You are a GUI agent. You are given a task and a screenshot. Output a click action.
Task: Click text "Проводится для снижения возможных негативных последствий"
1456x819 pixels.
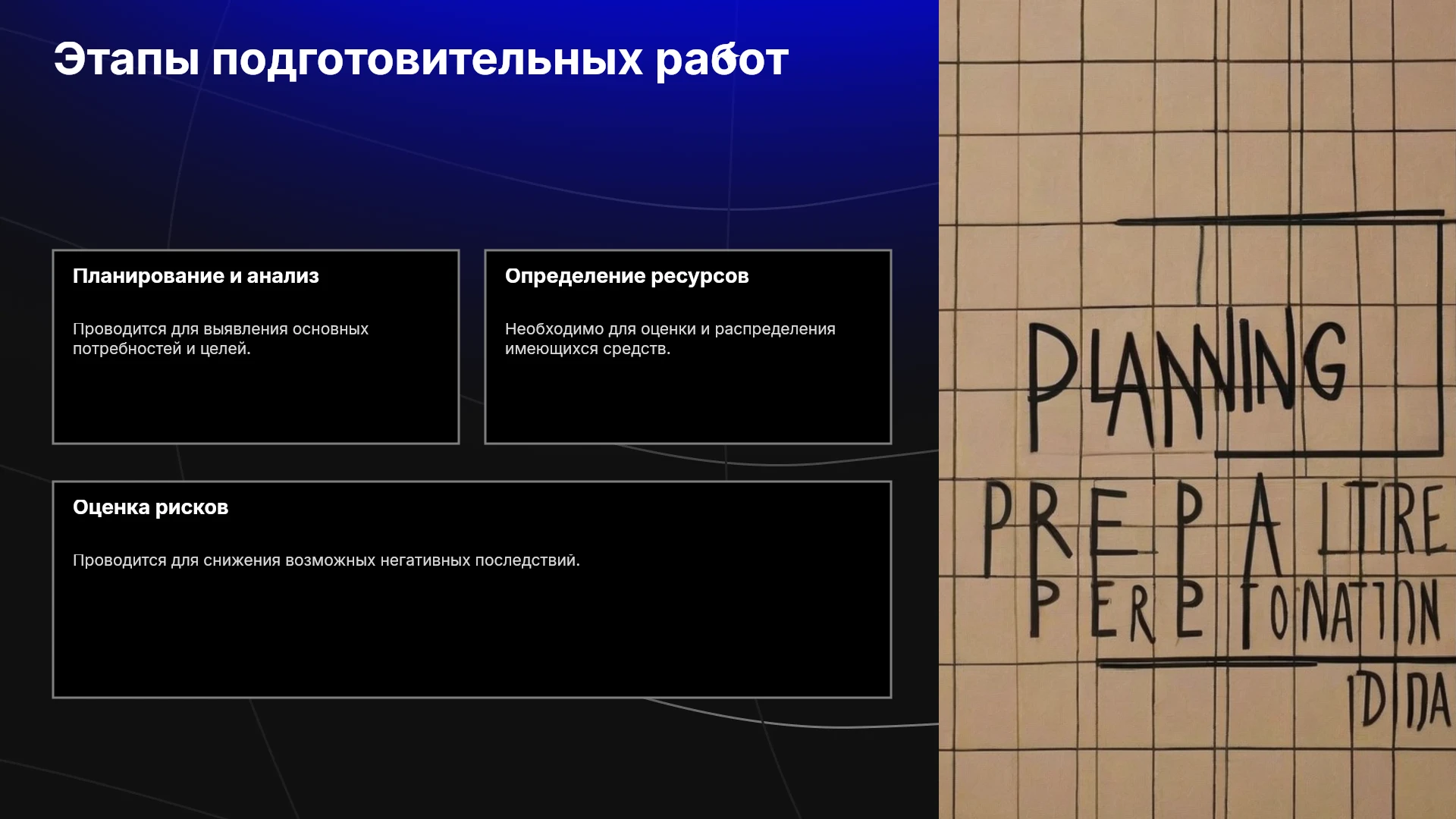(326, 560)
